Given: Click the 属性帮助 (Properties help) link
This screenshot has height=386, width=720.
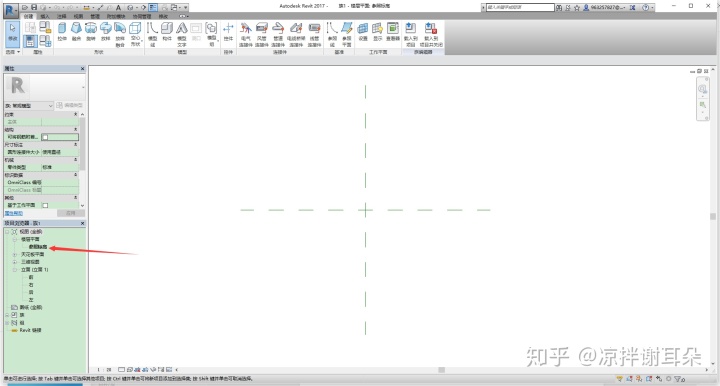Looking at the screenshot, I should click(x=14, y=213).
